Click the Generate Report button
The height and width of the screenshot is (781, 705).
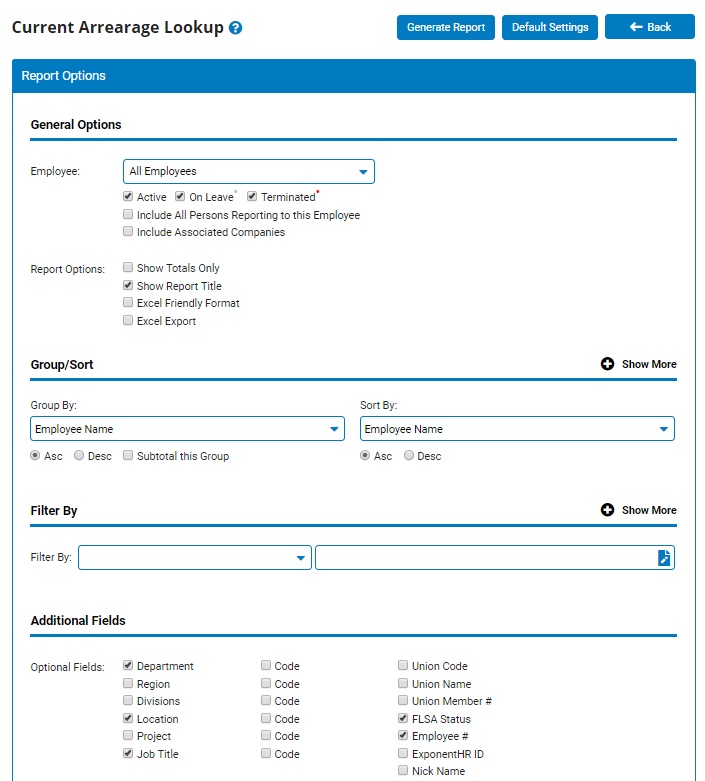click(445, 27)
